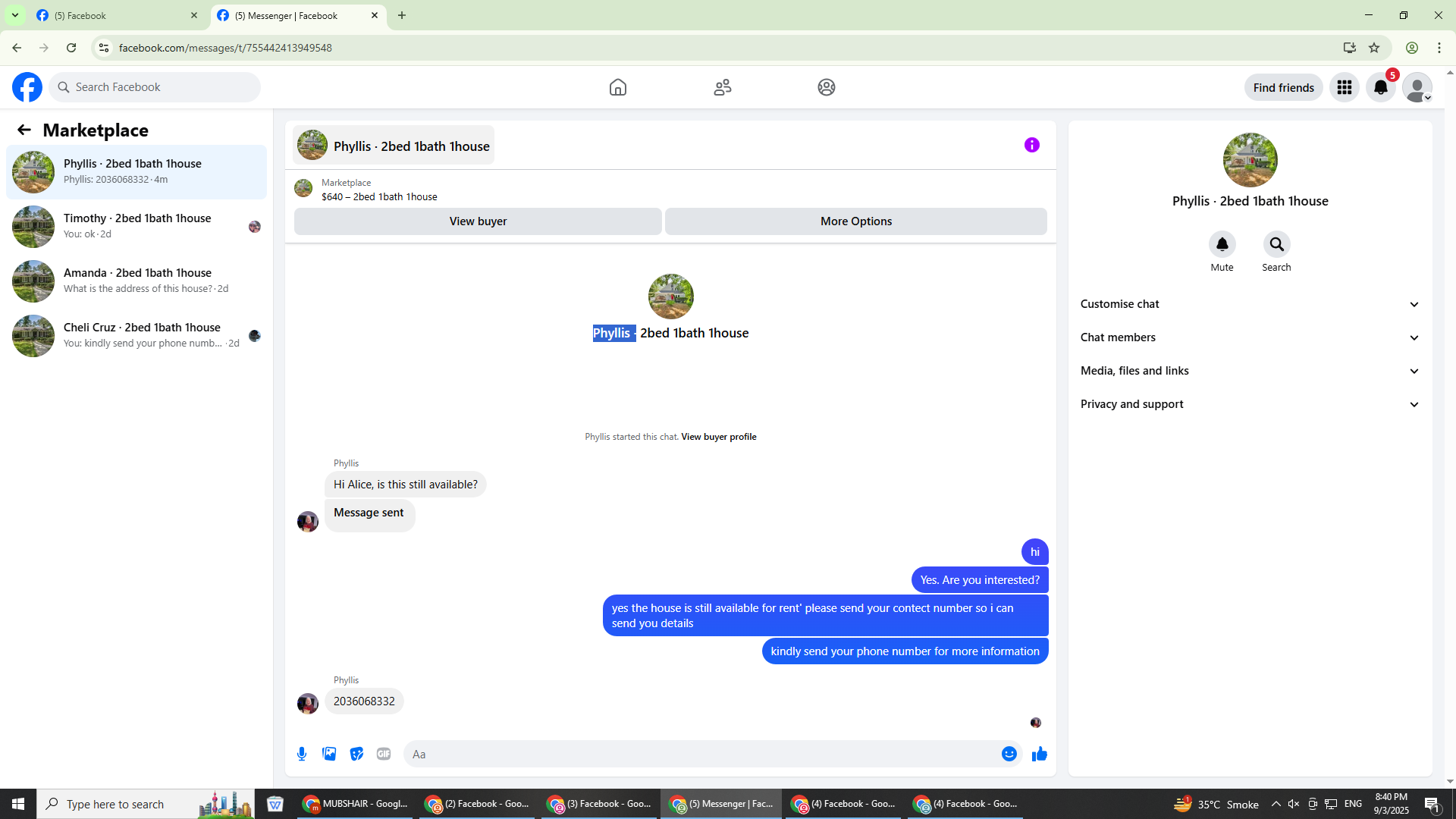Open the Amanda 2bed 1bath conversation
The image size is (1456, 819).
[x=136, y=281]
